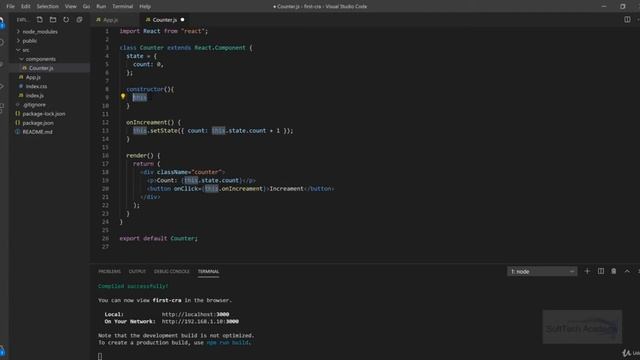This screenshot has width=640, height=360.
Task: Refresh the Explorer file tree
Action: pos(66,20)
